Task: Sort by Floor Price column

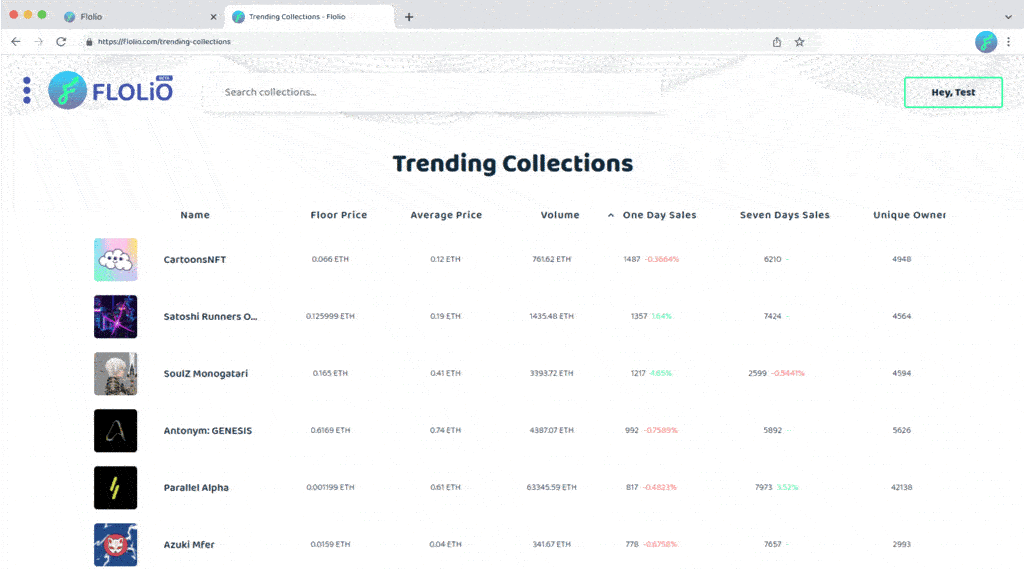Action: (x=338, y=215)
